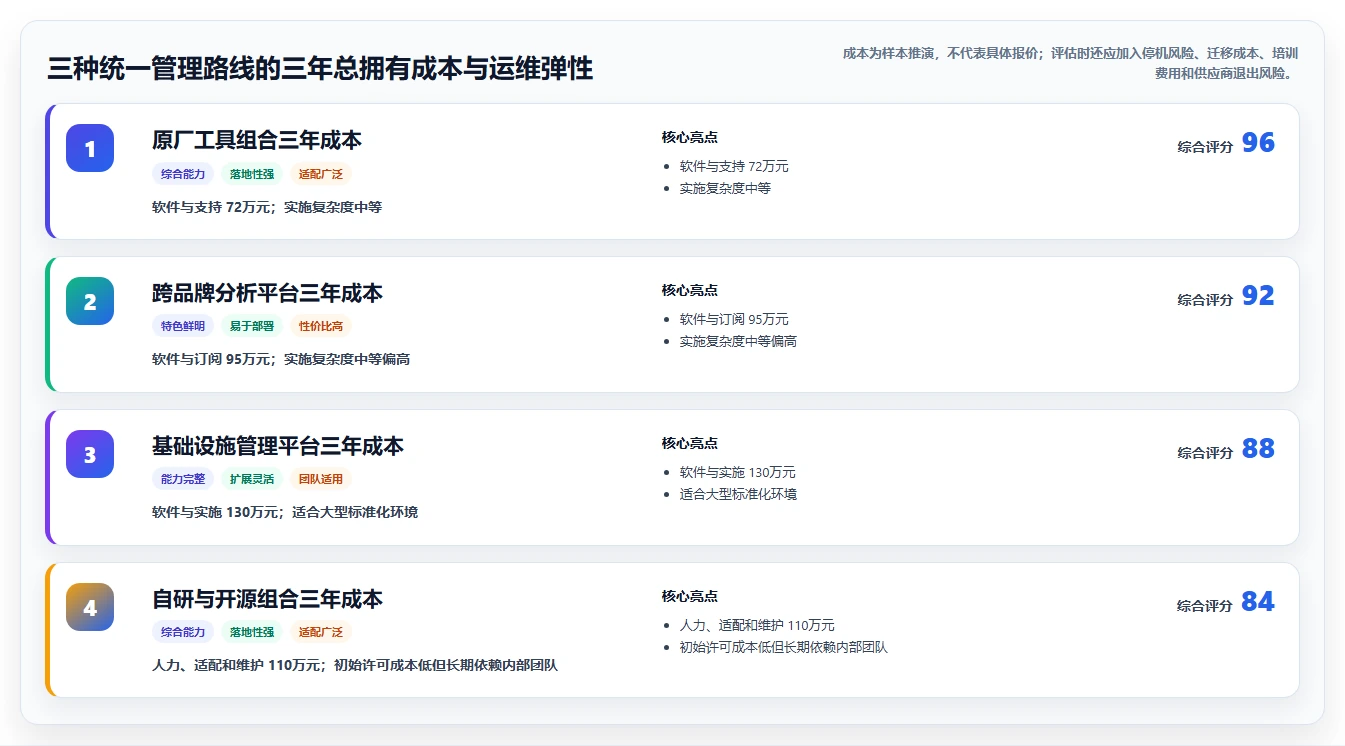
Task: Click the 能力完整 tag
Action: pyautogui.click(x=183, y=479)
